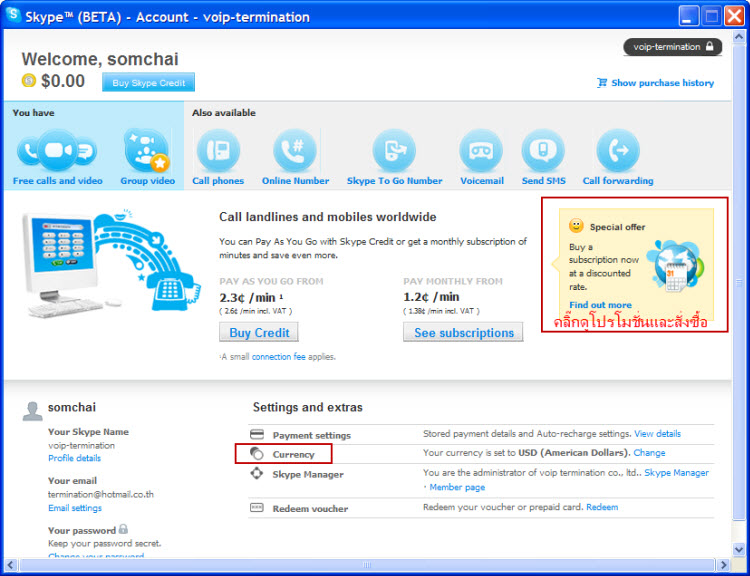Click the Payment settings label
The height and width of the screenshot is (576, 750).
coord(311,435)
